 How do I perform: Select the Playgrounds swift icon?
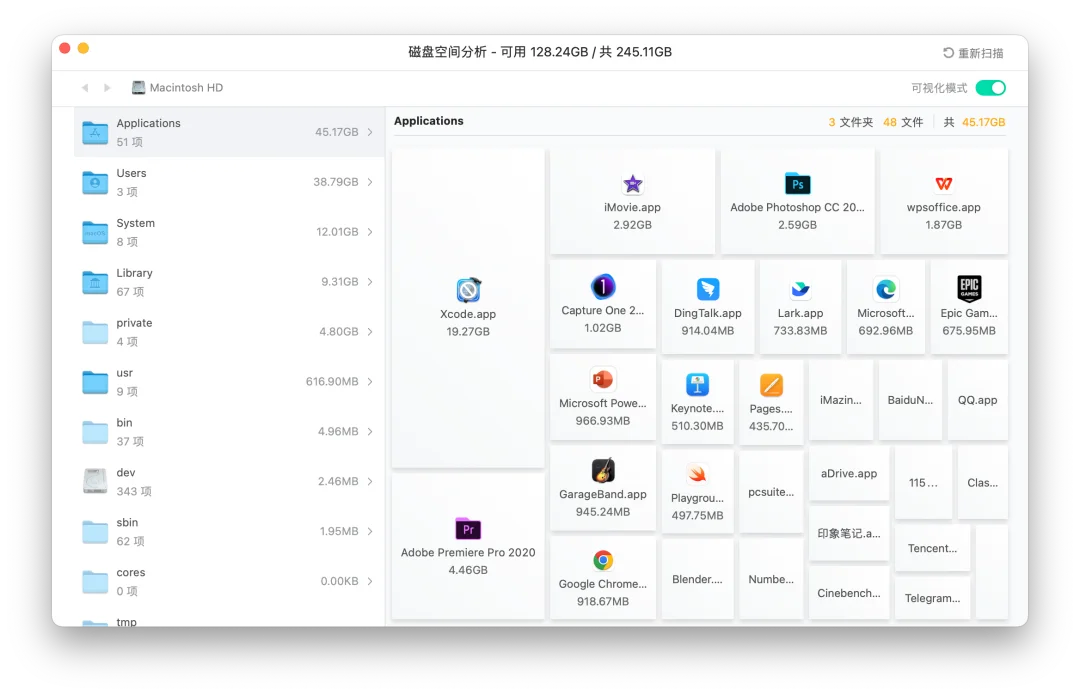tap(697, 475)
